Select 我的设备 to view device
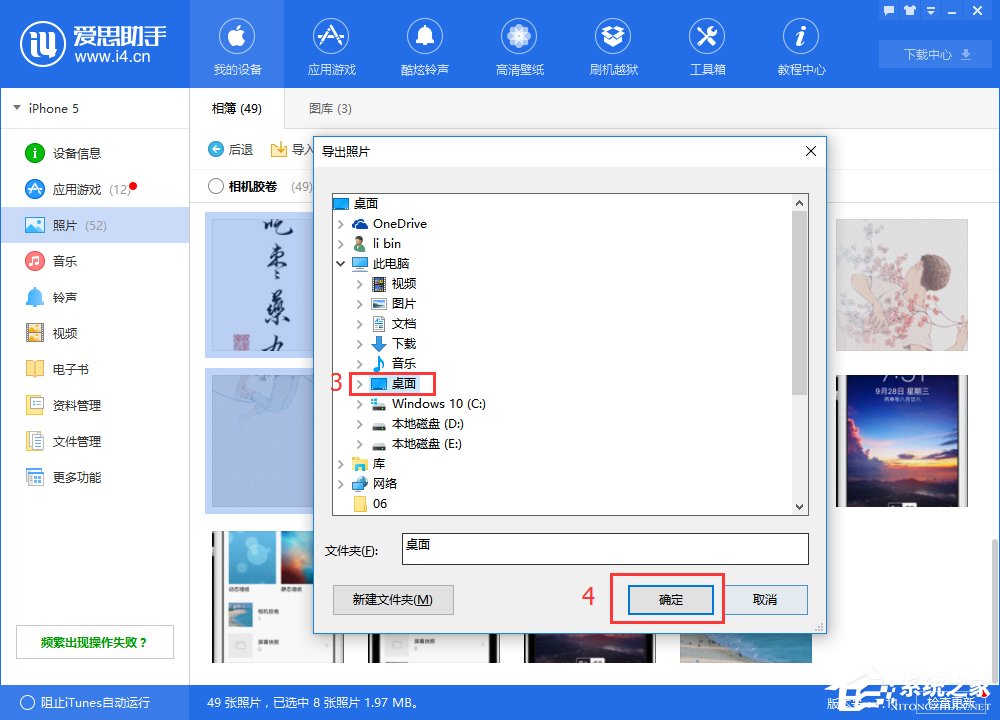This screenshot has width=1000, height=720. tap(237, 45)
